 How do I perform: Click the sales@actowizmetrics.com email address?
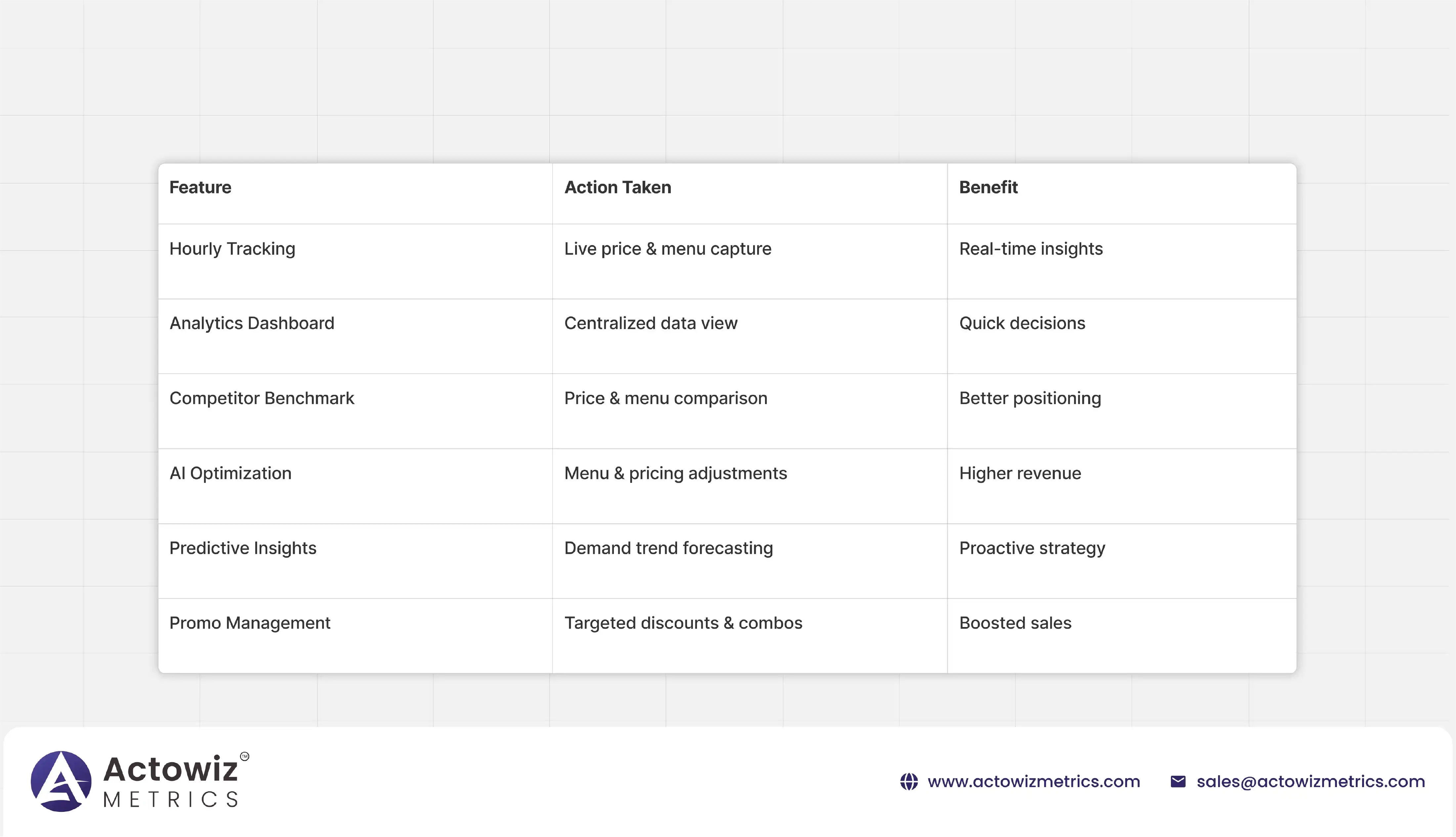(1310, 782)
